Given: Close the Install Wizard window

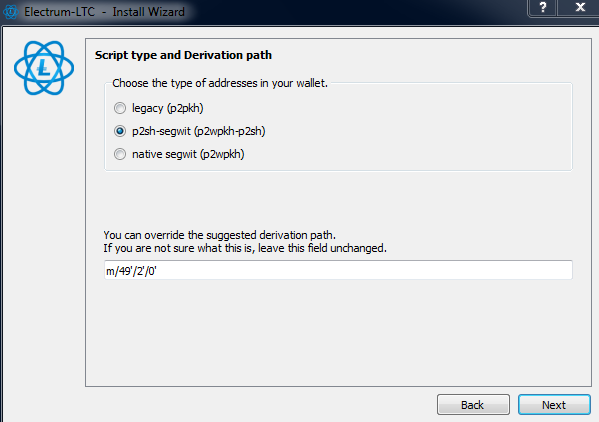Looking at the screenshot, I should tap(580, 7).
